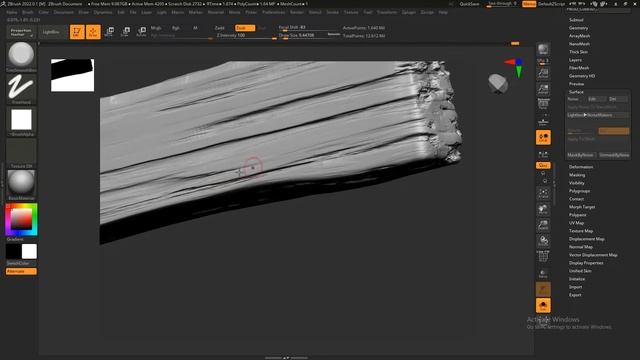Click the Move gizmo icon in top toolbar
640x360 pixels.
point(109,32)
